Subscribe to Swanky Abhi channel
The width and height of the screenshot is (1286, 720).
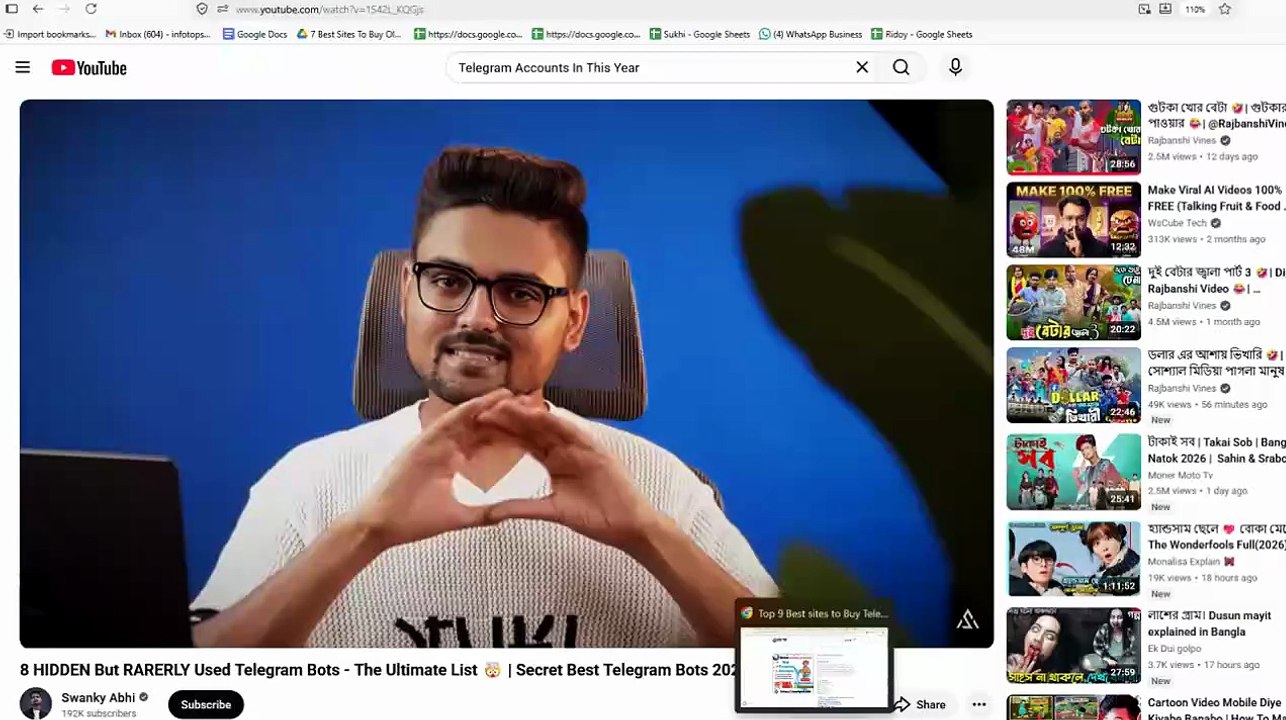click(x=206, y=704)
